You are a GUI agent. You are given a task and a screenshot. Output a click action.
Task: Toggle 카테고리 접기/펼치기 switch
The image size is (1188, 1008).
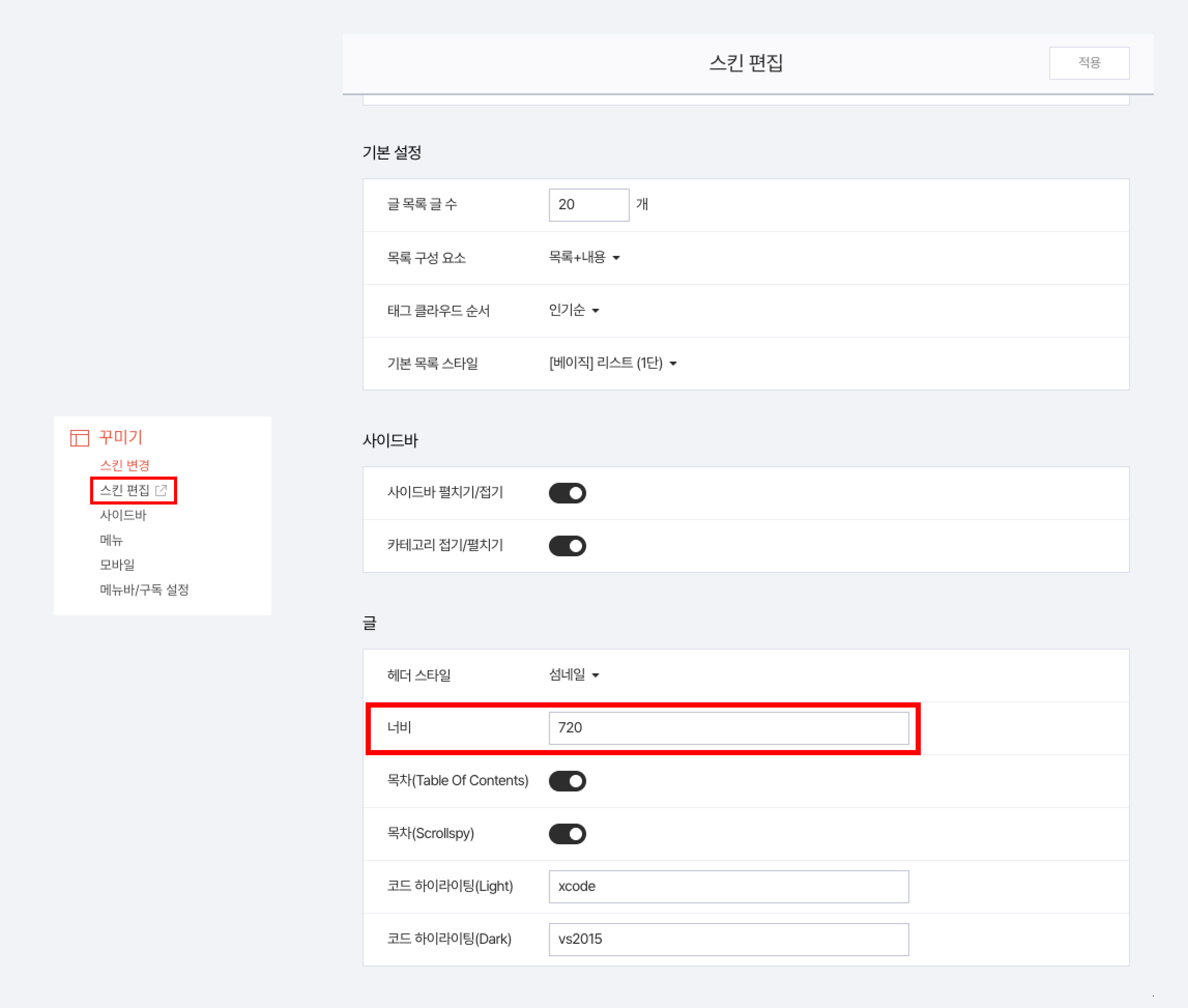(x=567, y=546)
